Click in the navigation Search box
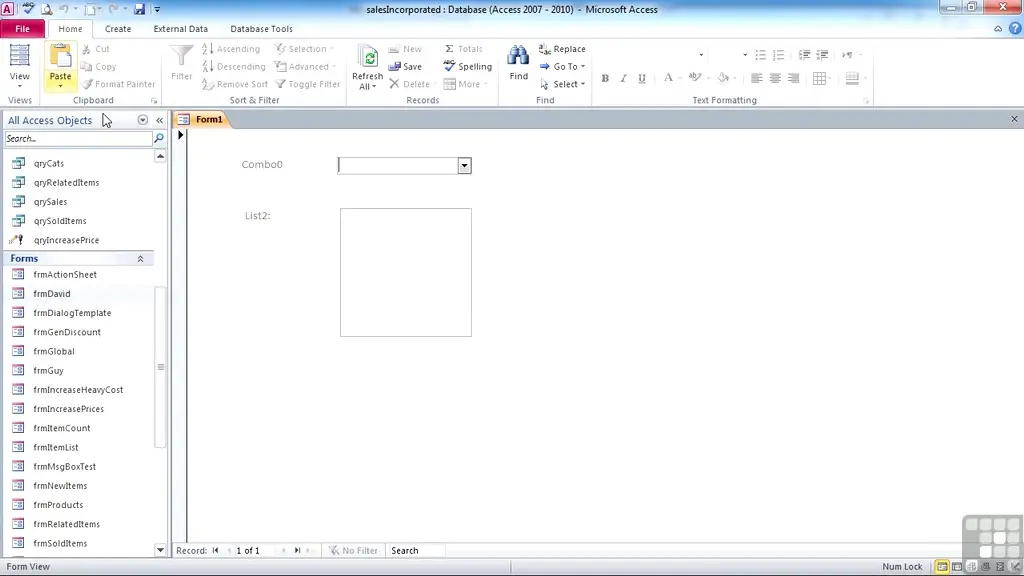 coord(78,138)
